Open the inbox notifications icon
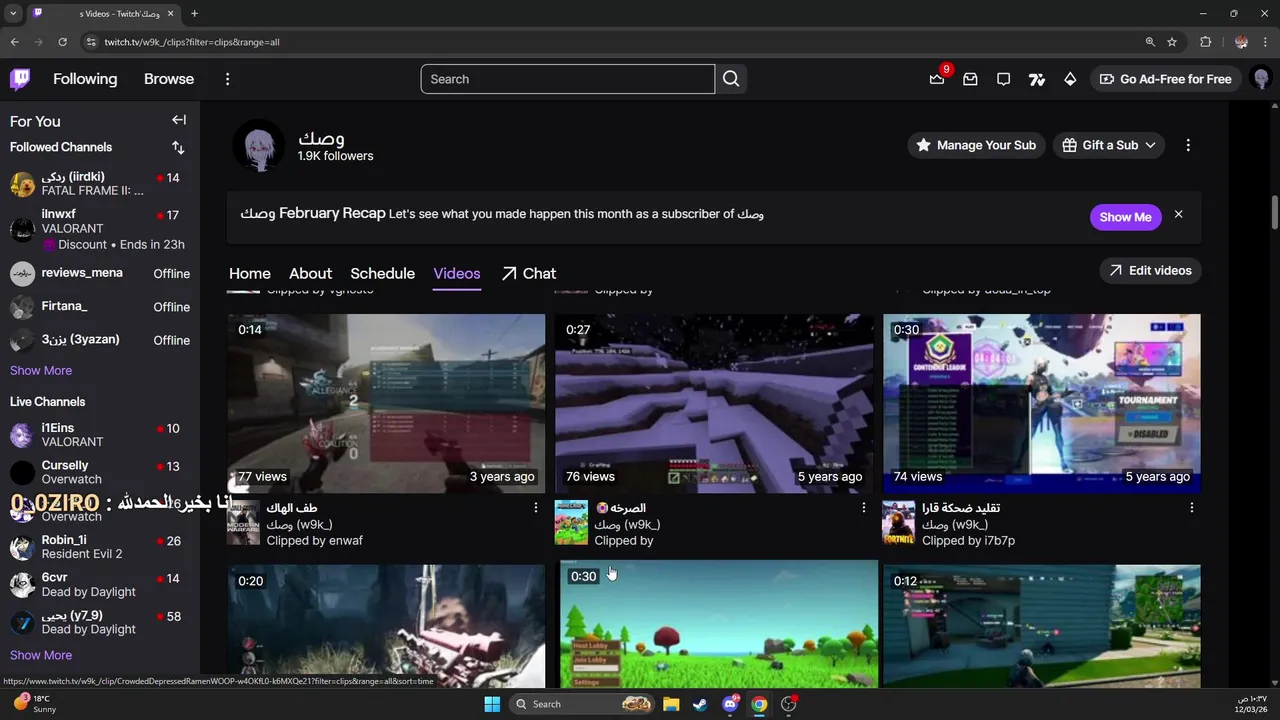Screen dimensions: 1280x720 coord(970,79)
